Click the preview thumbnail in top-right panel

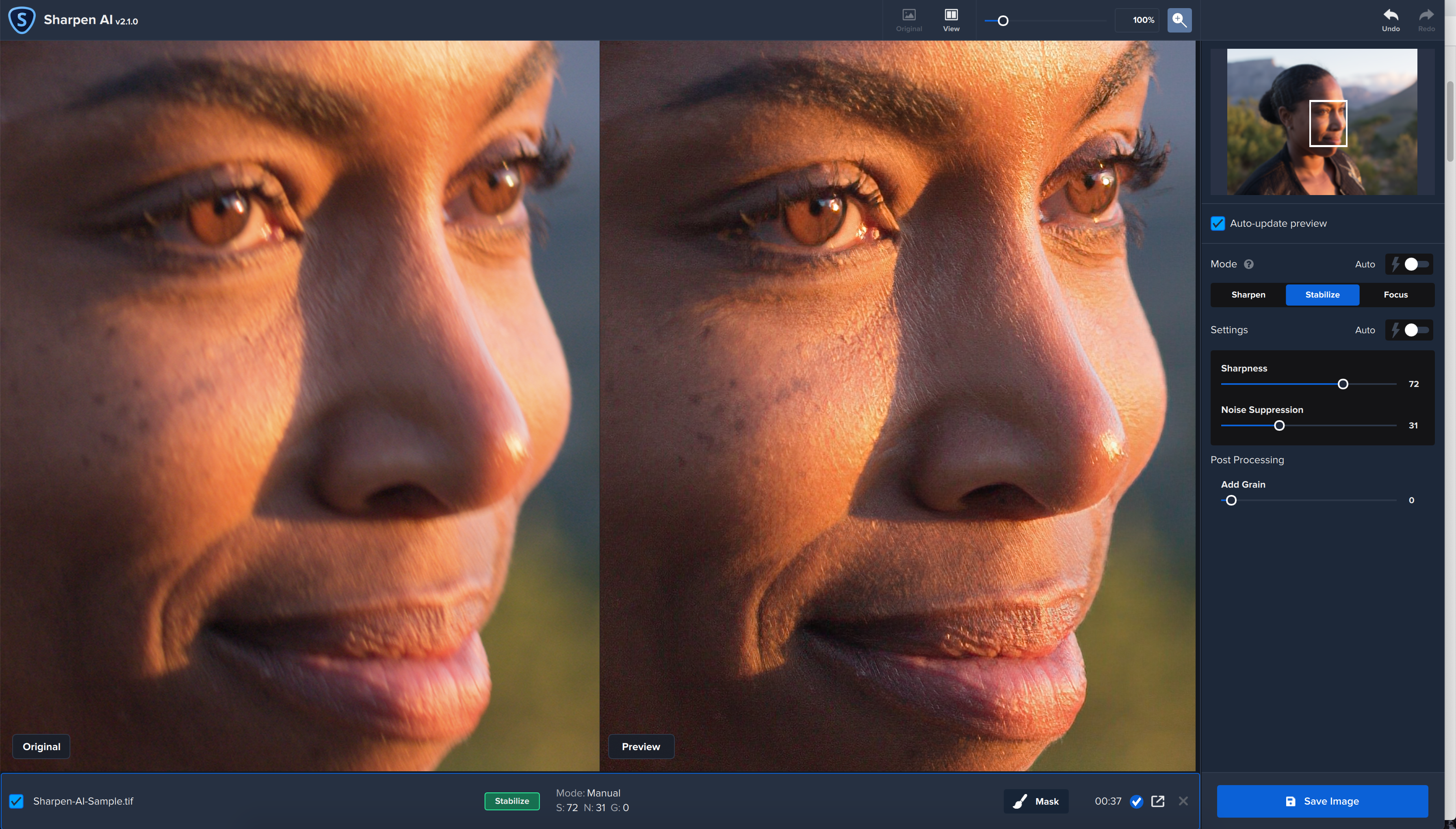click(1322, 122)
